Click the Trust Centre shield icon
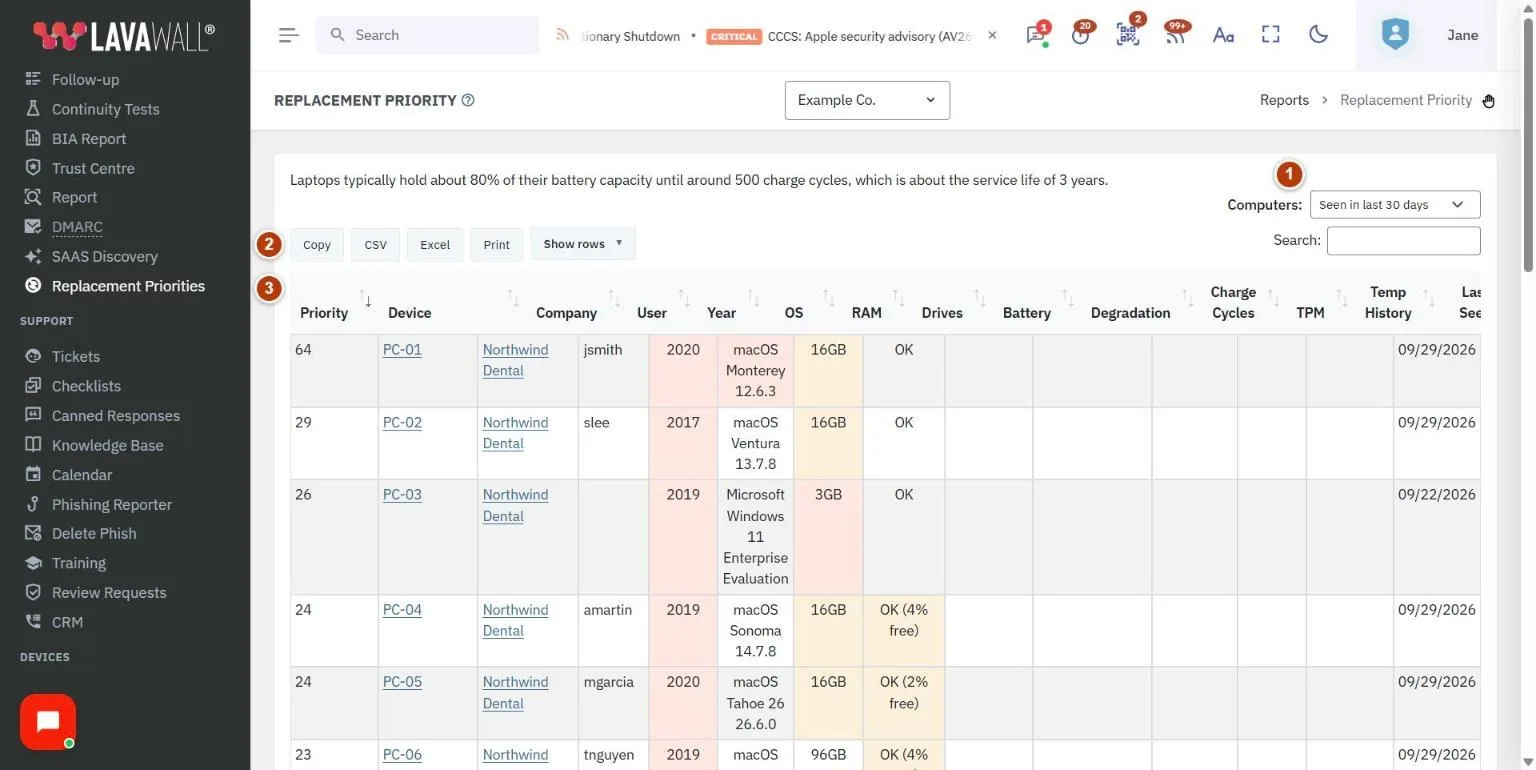The height and width of the screenshot is (770, 1536). 33,168
